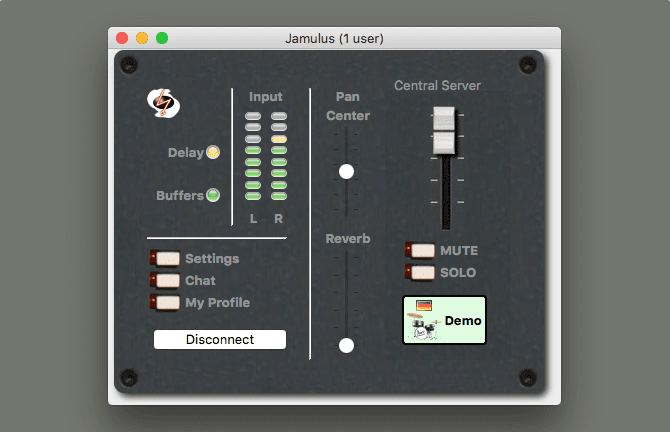Solo the Central Server channel
Viewport: 670px width, 432px height.
[421, 272]
